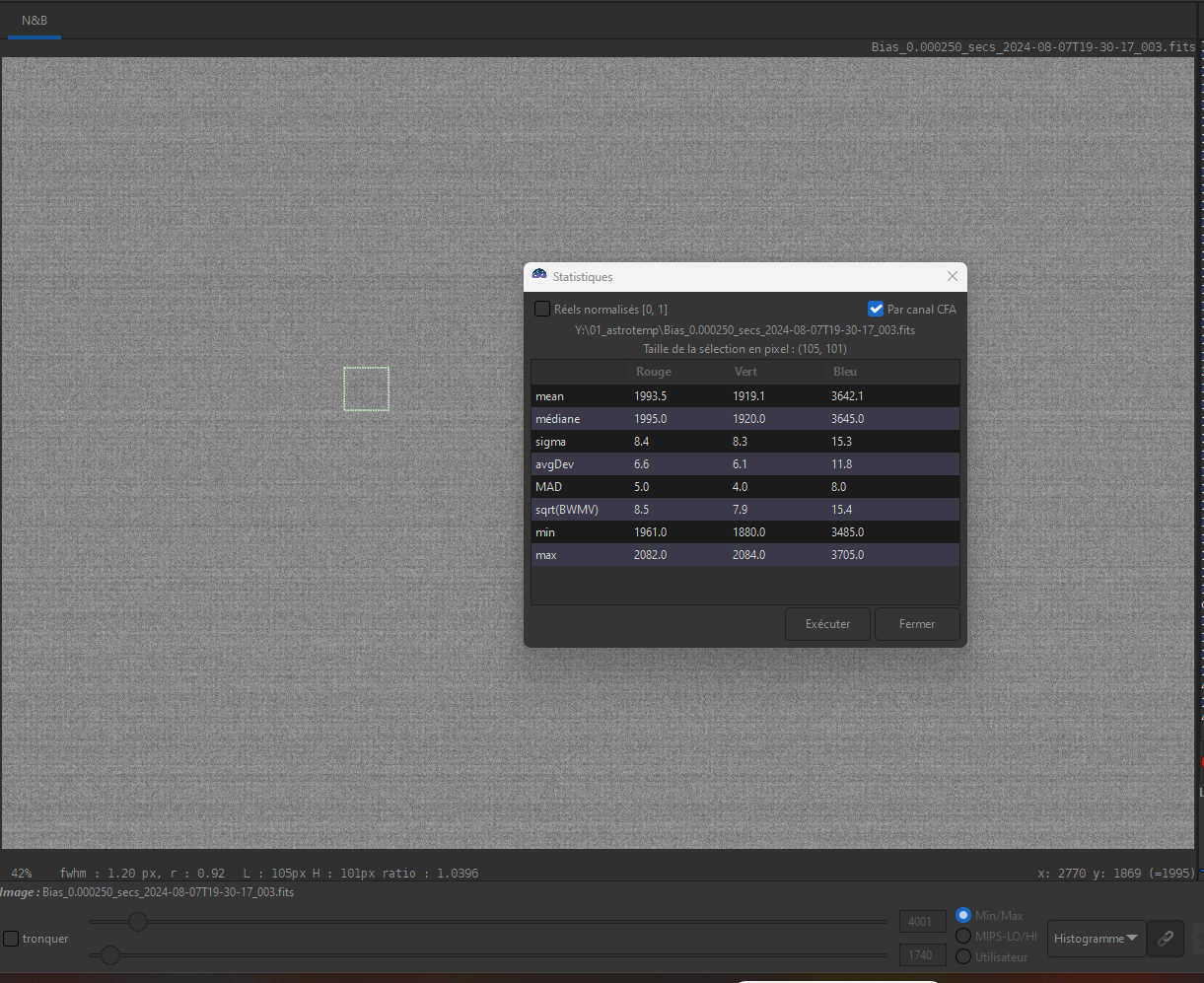The width and height of the screenshot is (1204, 983).
Task: Select the Utilisateur radio button
Action: (964, 956)
